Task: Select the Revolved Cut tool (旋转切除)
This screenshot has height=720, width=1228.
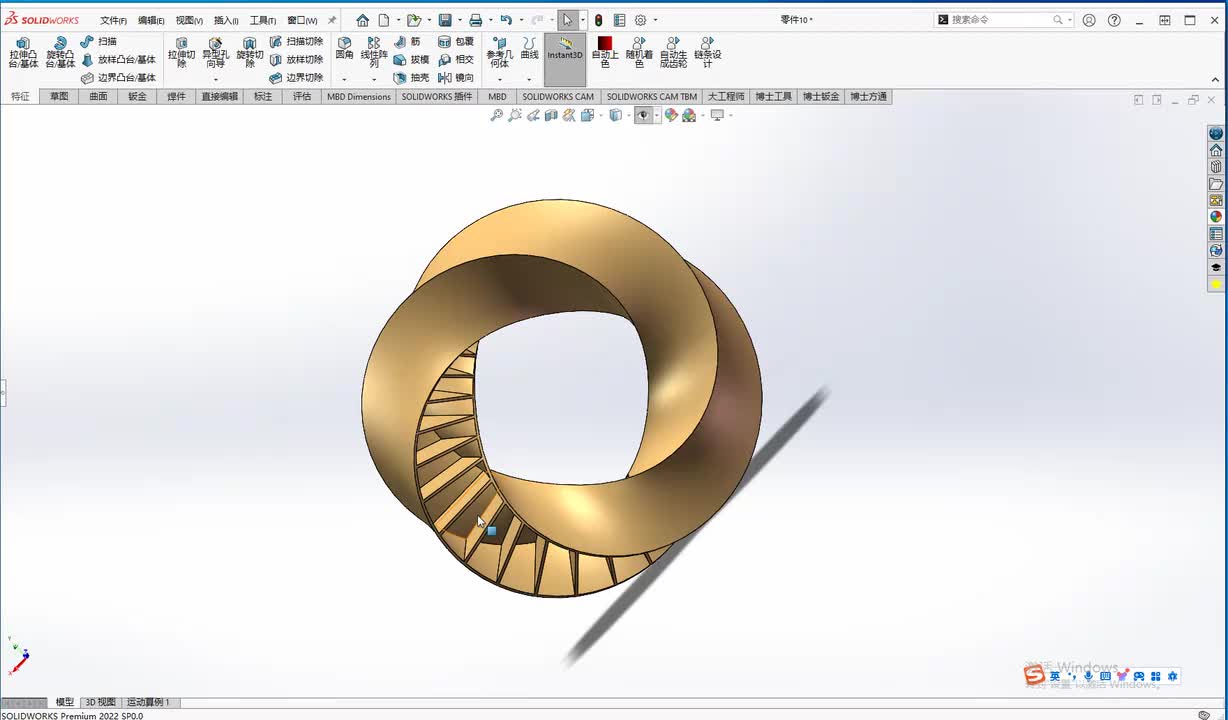Action: [x=249, y=52]
